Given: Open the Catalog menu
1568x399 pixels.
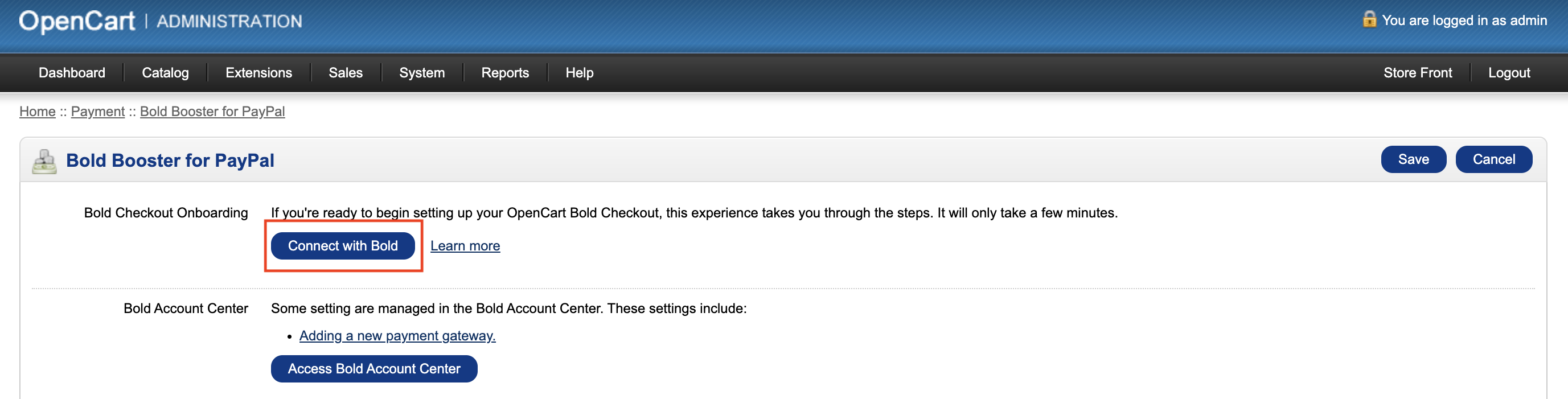Looking at the screenshot, I should [x=165, y=72].
